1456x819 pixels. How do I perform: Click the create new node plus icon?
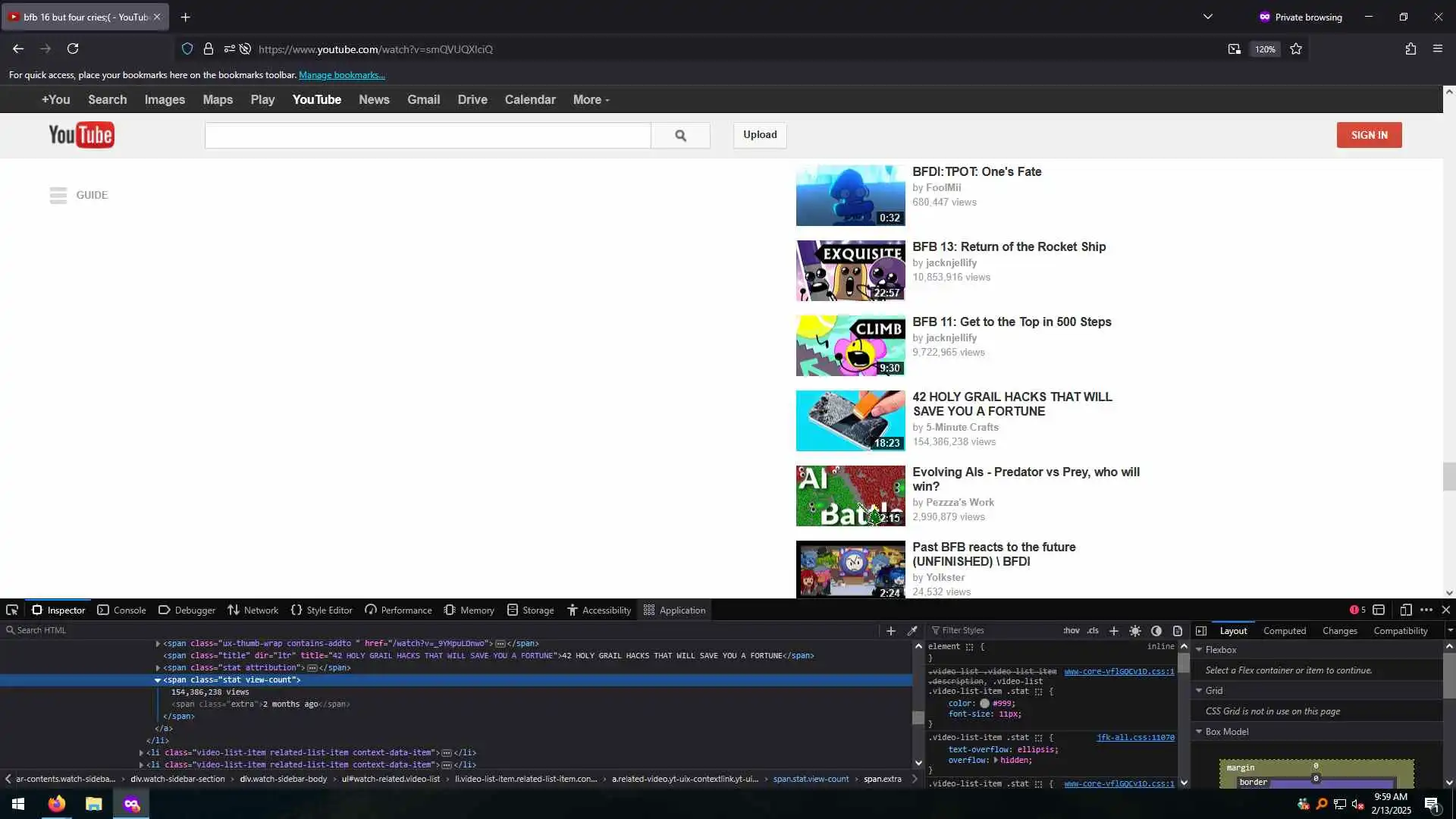click(891, 630)
